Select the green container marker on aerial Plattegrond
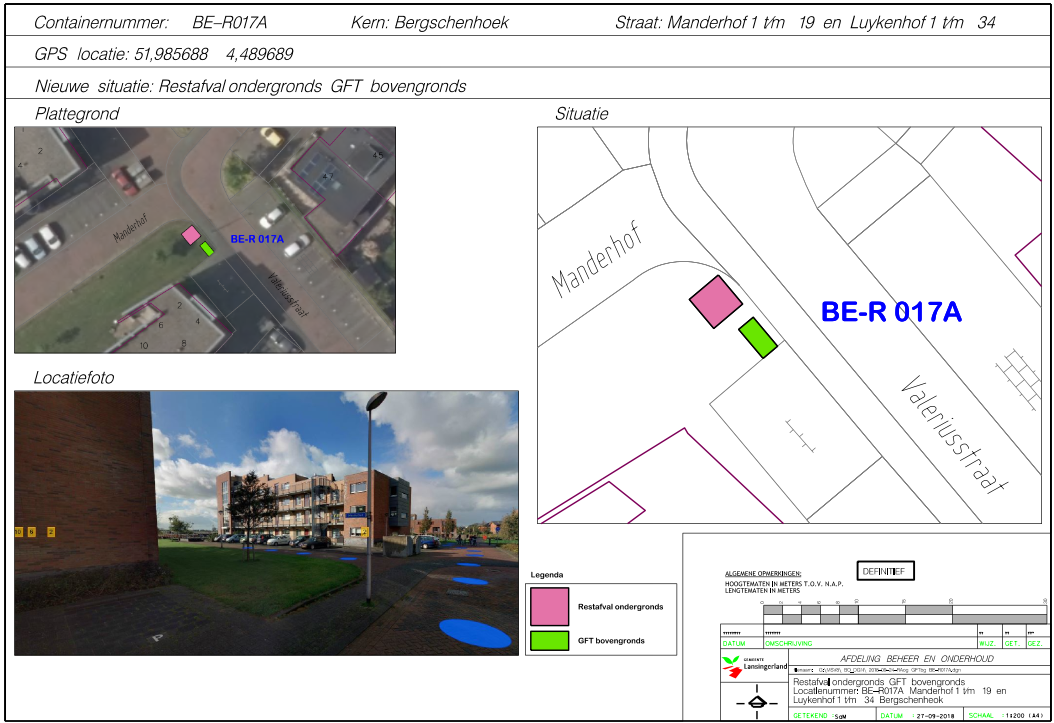Viewport: 1054px width, 723px height. 207,248
